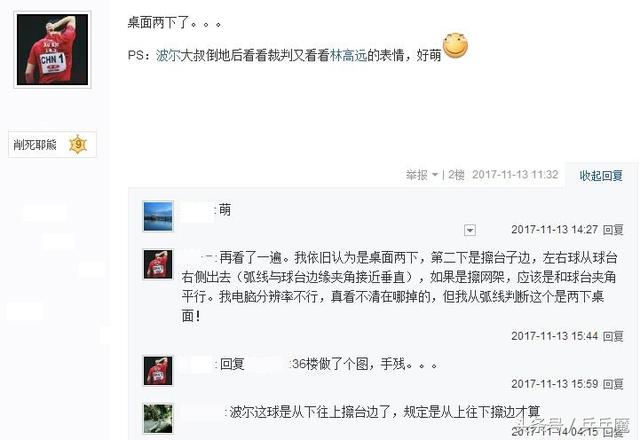Image resolution: width=640 pixels, height=440 pixels.
Task: Reply to the 14:27 comment
Action: [613, 230]
